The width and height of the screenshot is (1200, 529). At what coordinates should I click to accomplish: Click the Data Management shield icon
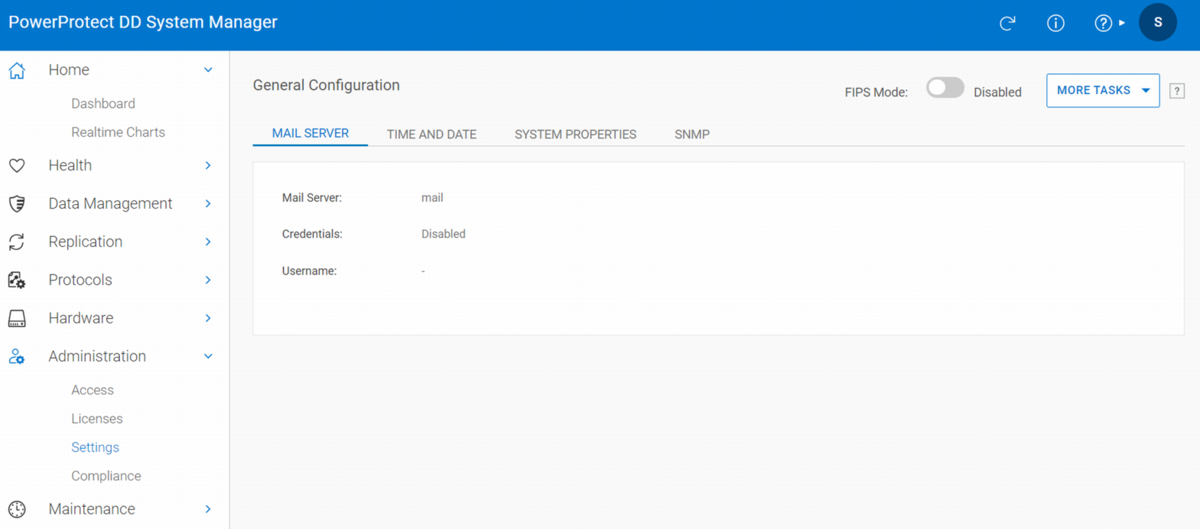tap(17, 204)
